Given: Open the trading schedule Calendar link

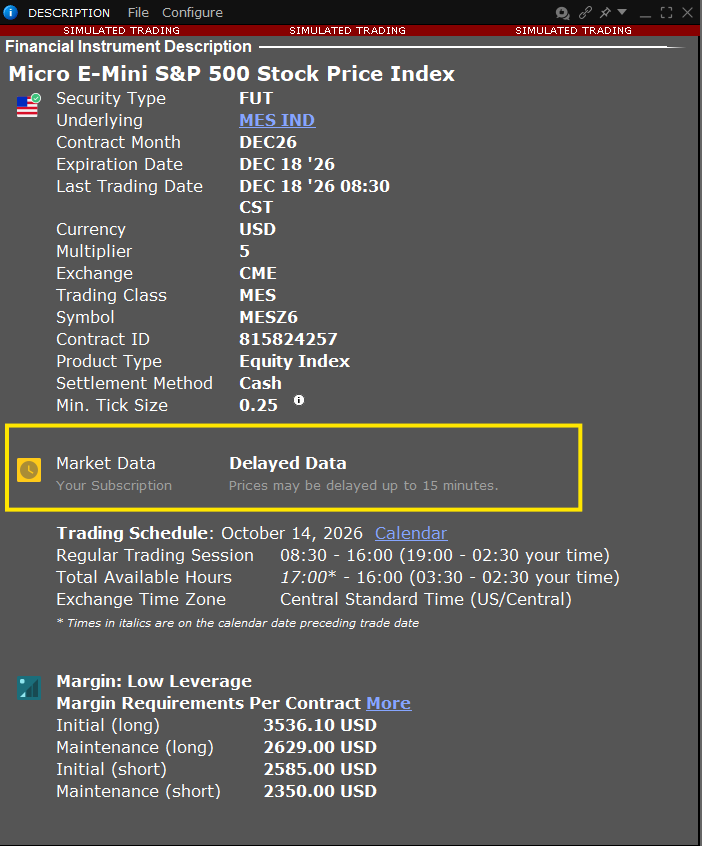Looking at the screenshot, I should (x=411, y=533).
